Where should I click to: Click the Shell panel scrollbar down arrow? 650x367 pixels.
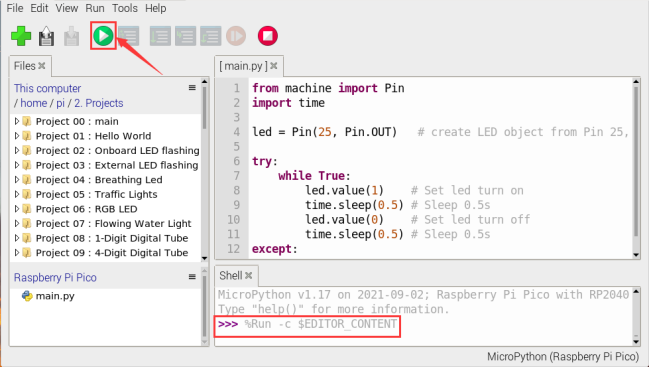coord(636,342)
